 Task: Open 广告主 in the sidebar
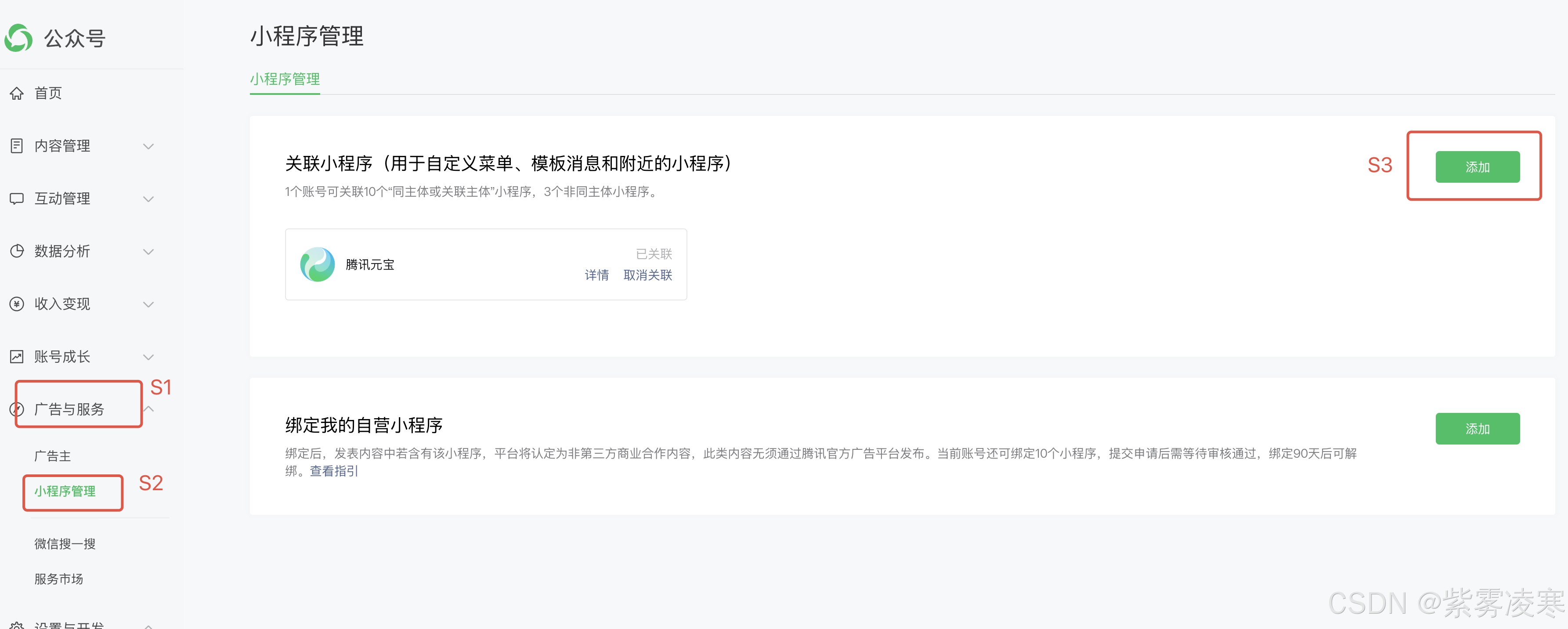[52, 456]
